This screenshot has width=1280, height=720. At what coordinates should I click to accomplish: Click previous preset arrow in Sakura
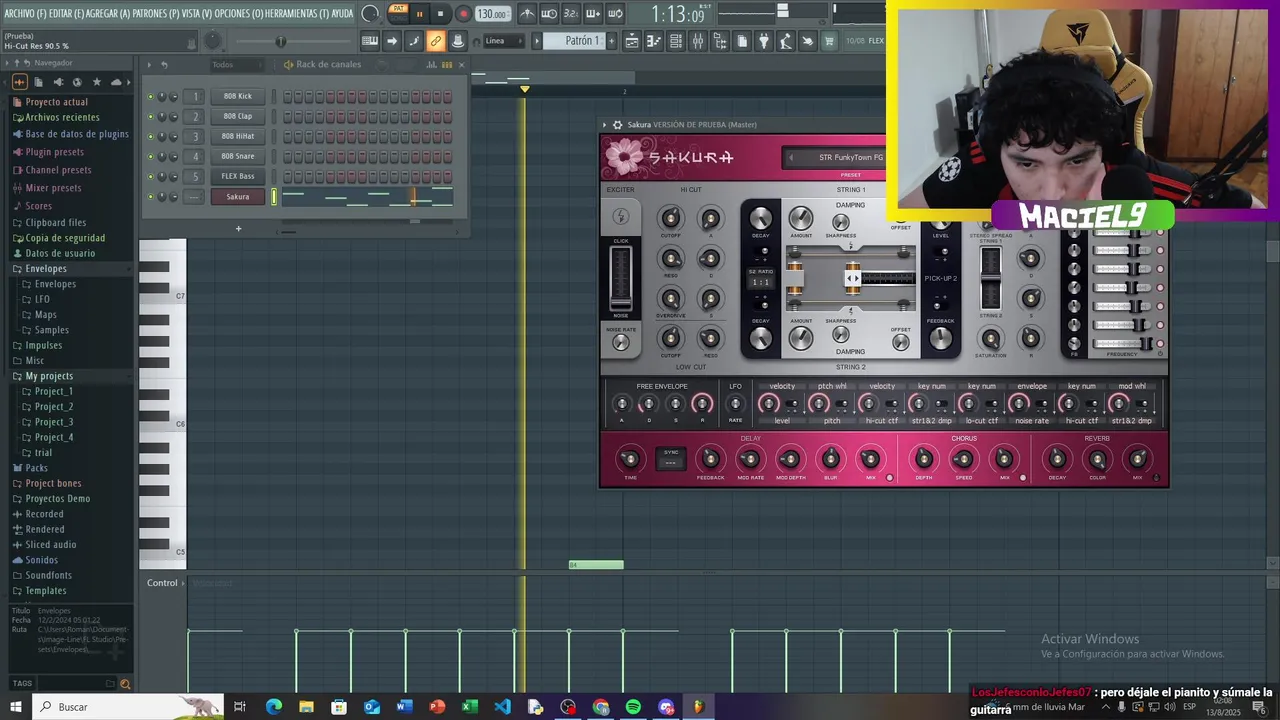791,157
